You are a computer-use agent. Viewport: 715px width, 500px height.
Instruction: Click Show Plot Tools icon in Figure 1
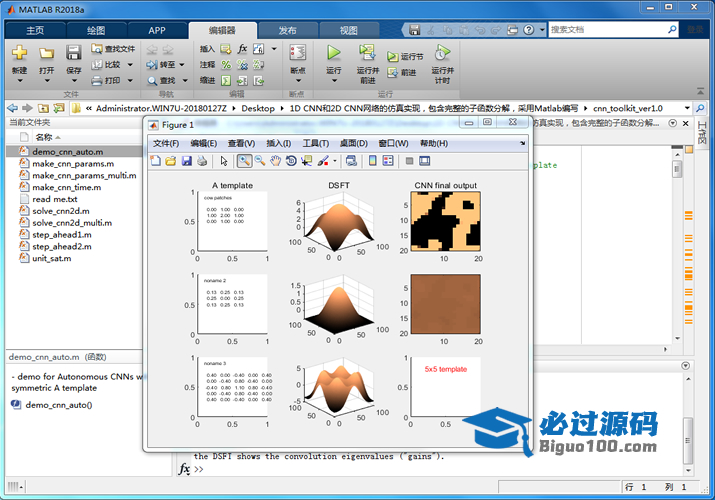425,160
